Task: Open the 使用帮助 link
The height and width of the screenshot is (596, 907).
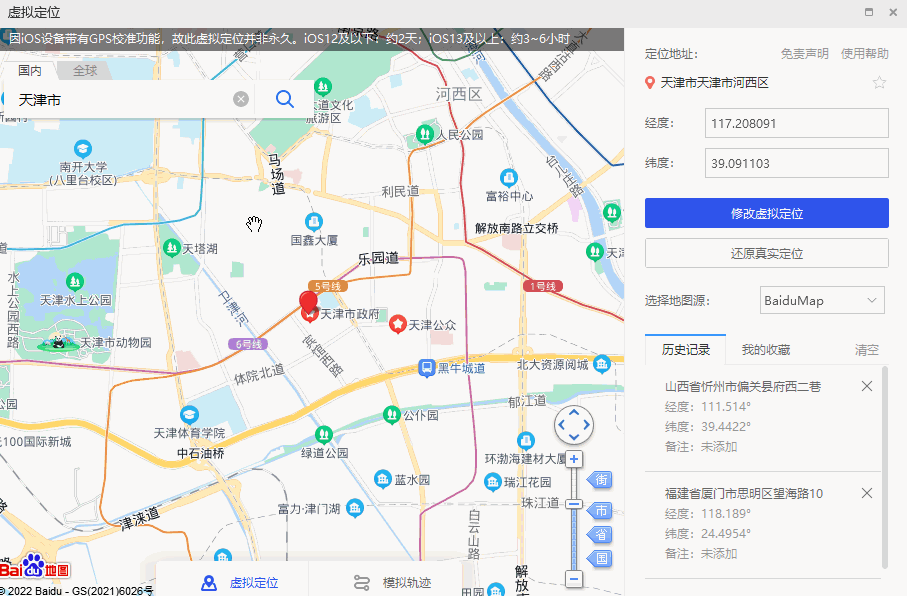Action: pos(864,54)
